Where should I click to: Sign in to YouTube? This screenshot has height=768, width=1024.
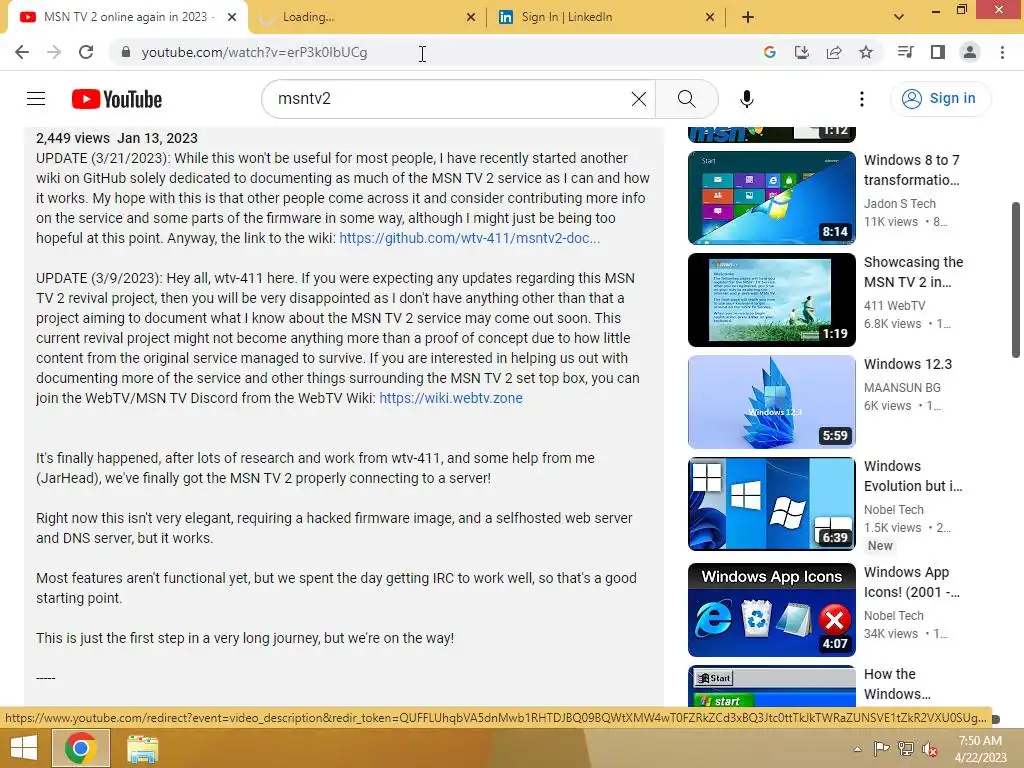pyautogui.click(x=940, y=99)
